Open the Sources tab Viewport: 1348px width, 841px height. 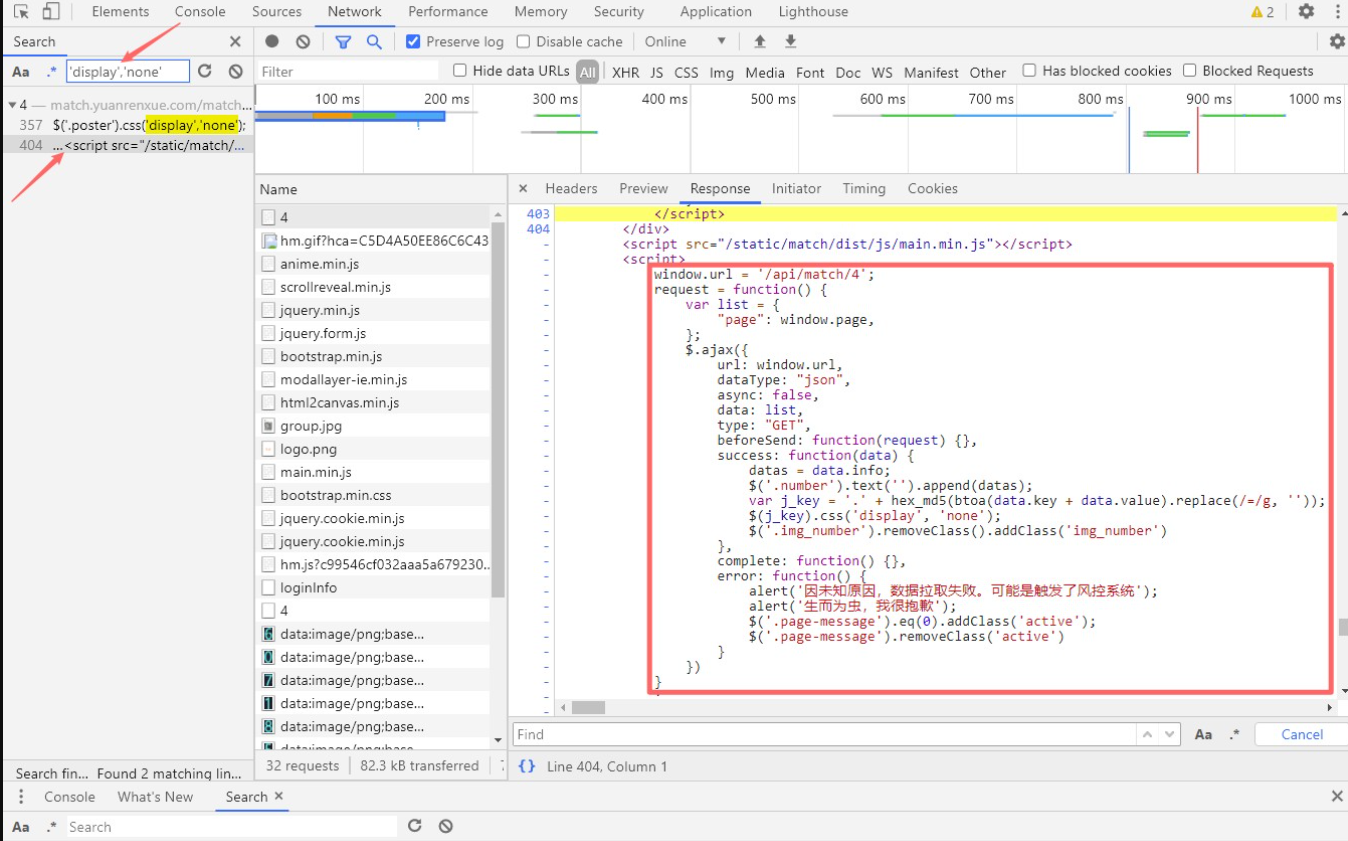[x=277, y=12]
